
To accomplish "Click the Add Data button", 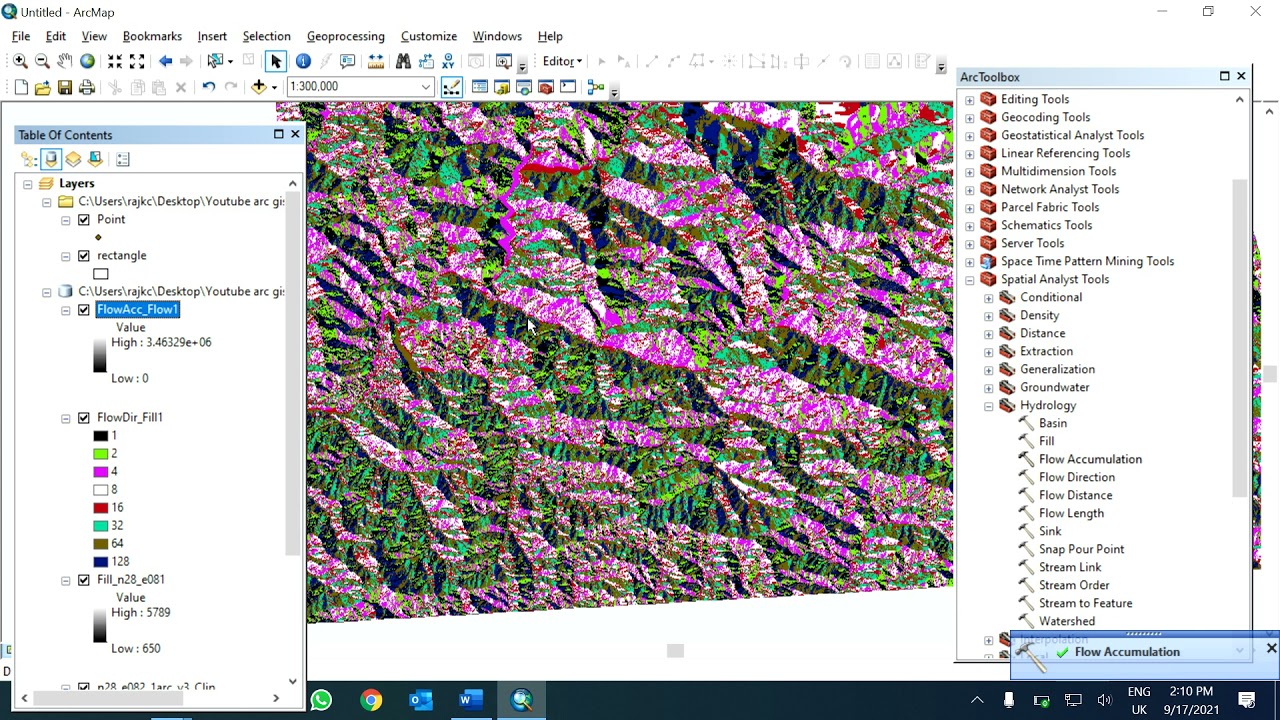I will click(259, 87).
